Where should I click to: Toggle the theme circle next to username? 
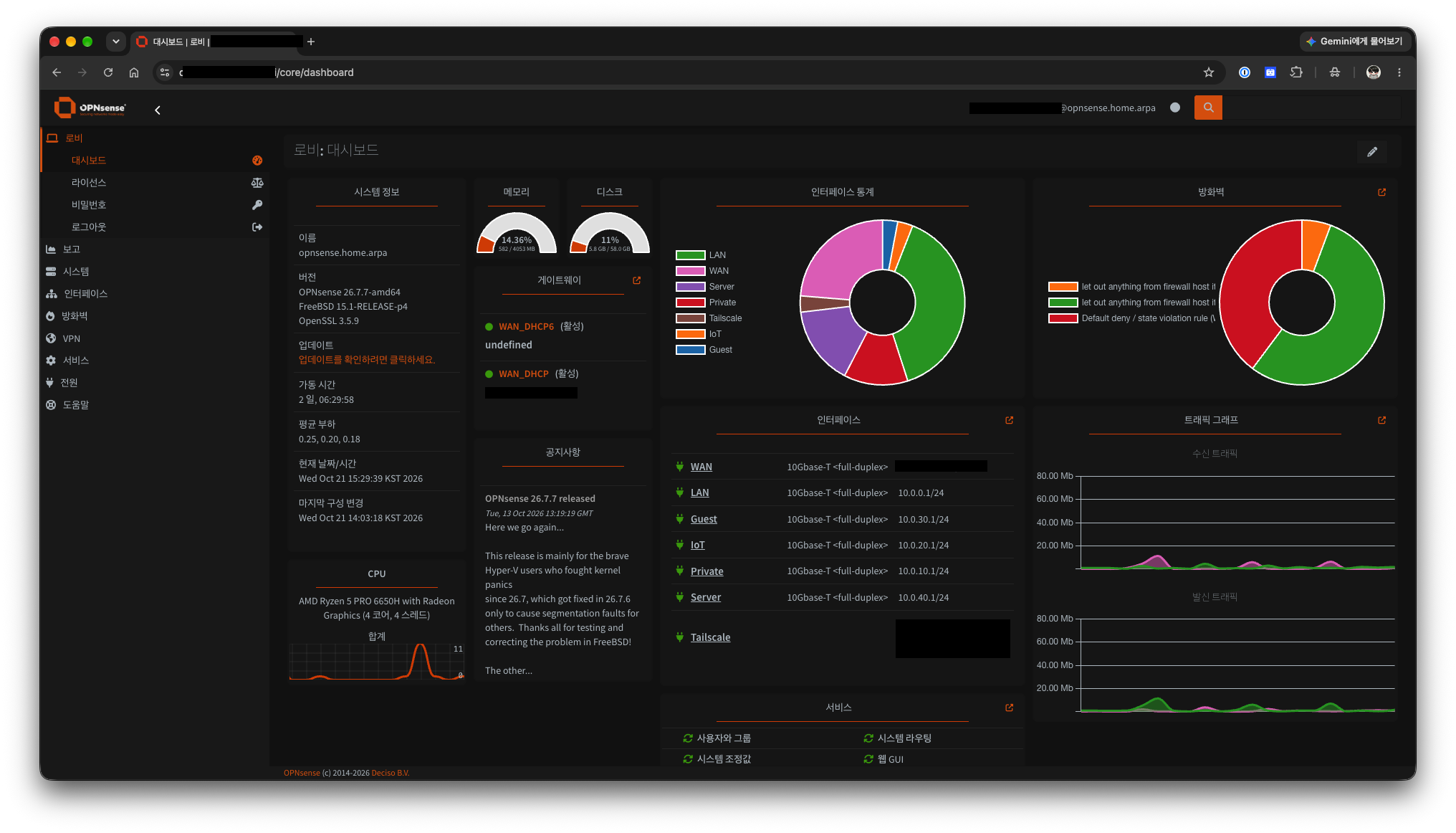(x=1175, y=108)
